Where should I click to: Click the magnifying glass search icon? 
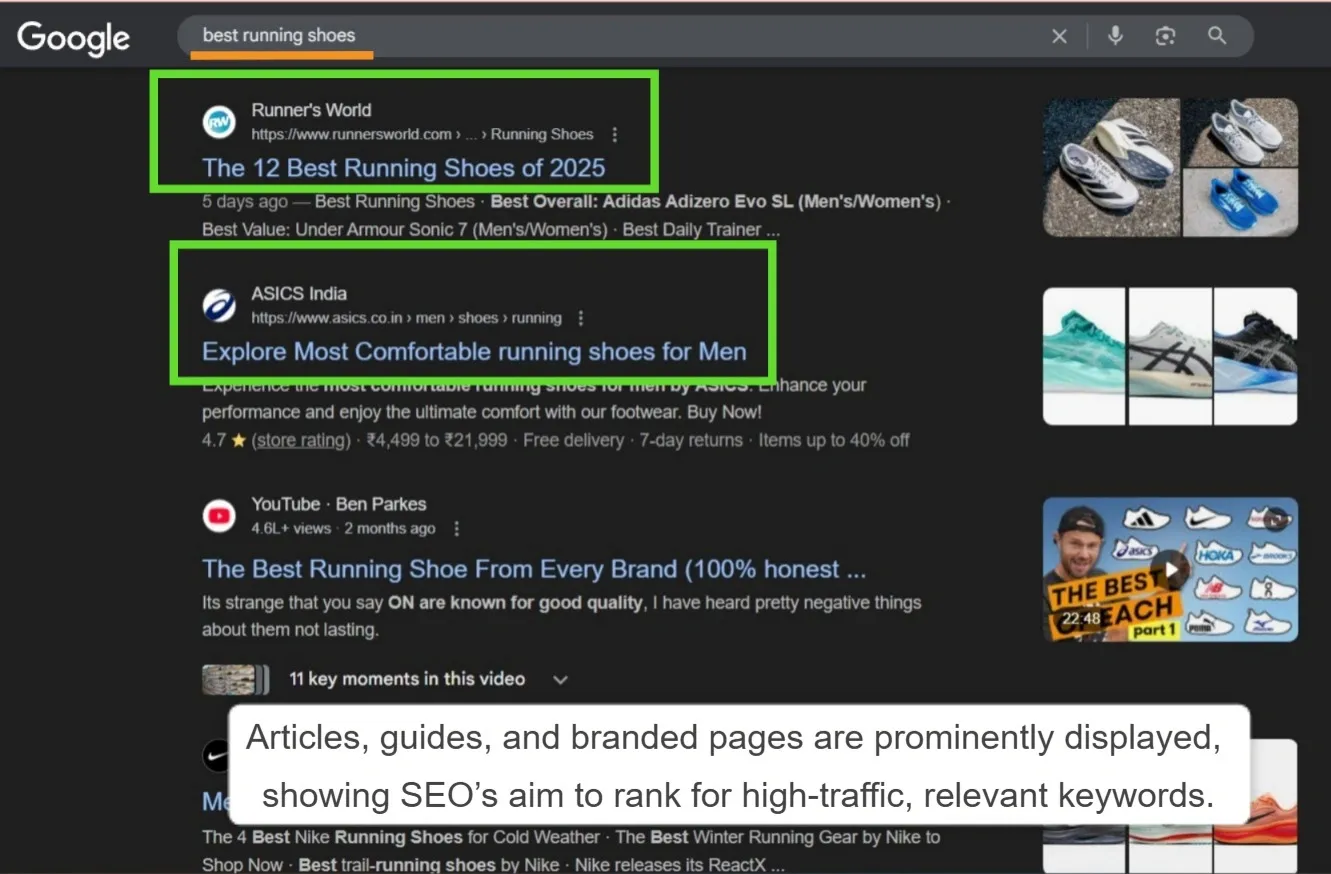[x=1217, y=36]
